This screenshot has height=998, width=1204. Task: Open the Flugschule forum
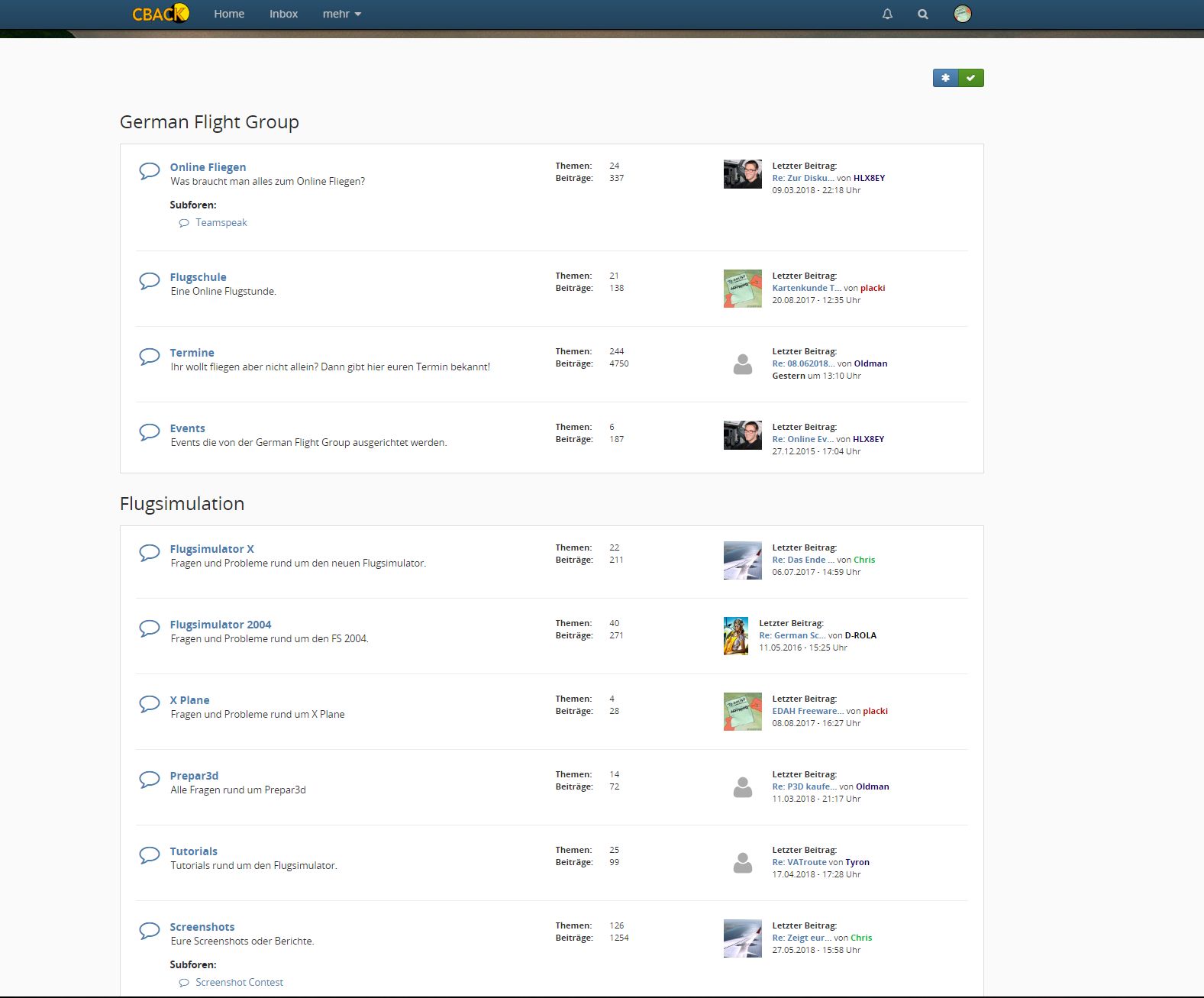tap(198, 277)
